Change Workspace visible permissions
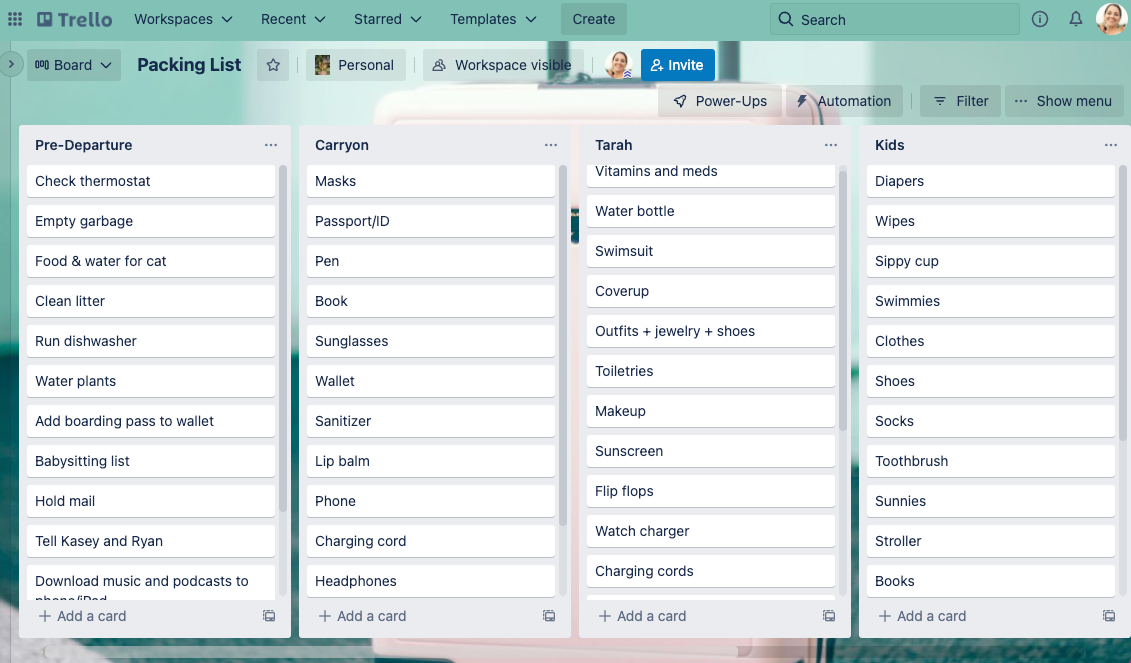The width and height of the screenshot is (1131, 663). point(502,64)
